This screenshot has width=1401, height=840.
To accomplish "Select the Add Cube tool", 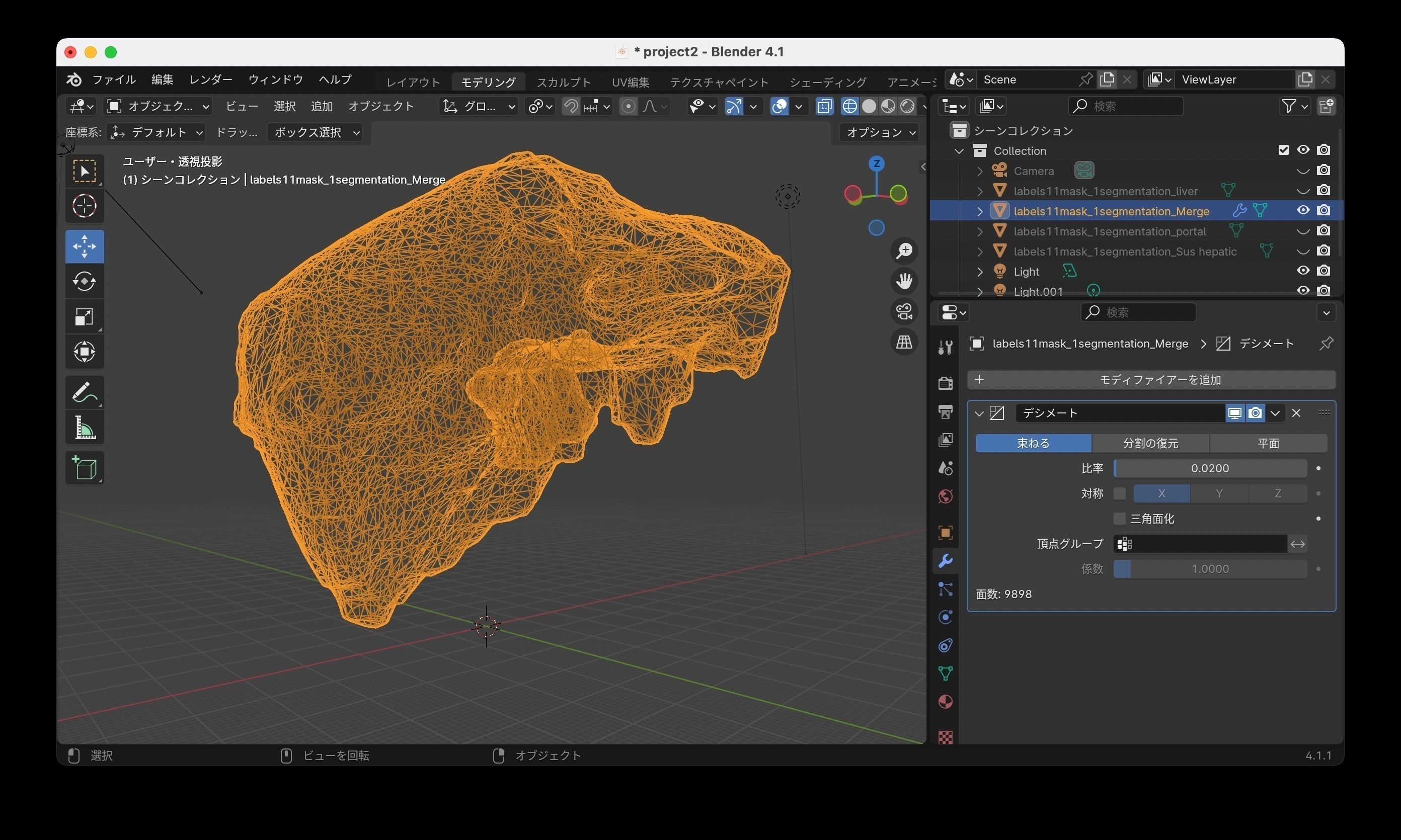I will point(85,468).
